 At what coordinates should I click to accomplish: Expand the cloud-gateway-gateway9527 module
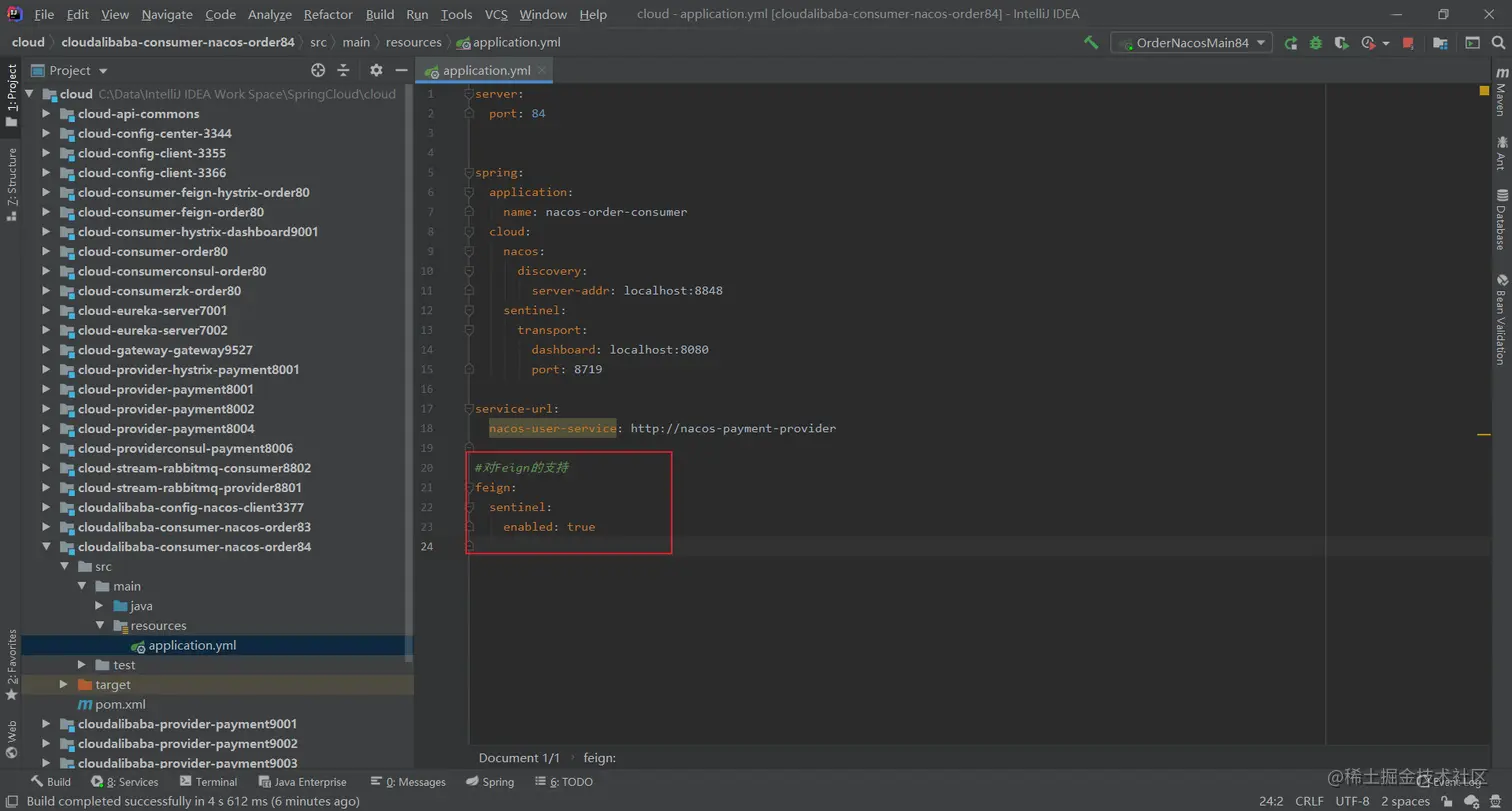tap(46, 350)
